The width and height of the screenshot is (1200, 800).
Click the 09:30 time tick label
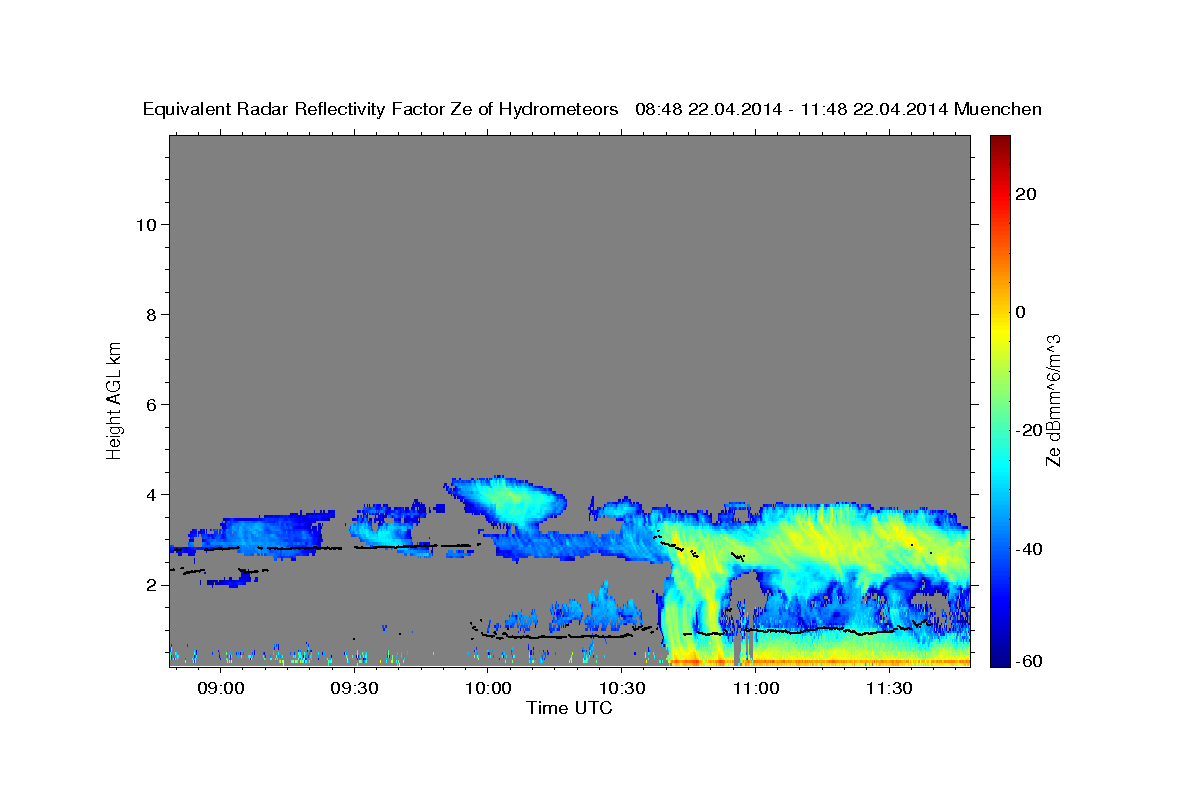354,689
